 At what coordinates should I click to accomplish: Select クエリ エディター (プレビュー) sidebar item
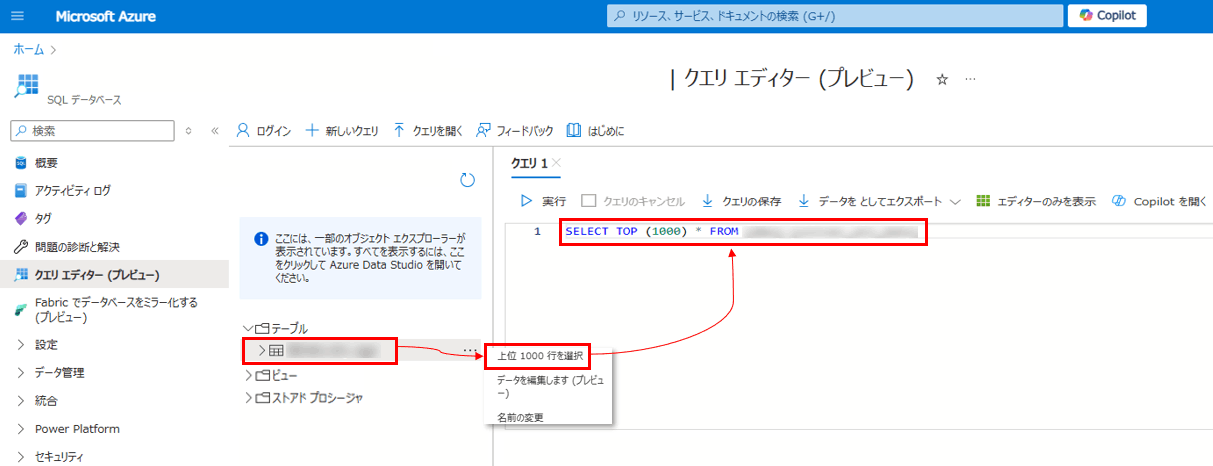tap(114, 275)
